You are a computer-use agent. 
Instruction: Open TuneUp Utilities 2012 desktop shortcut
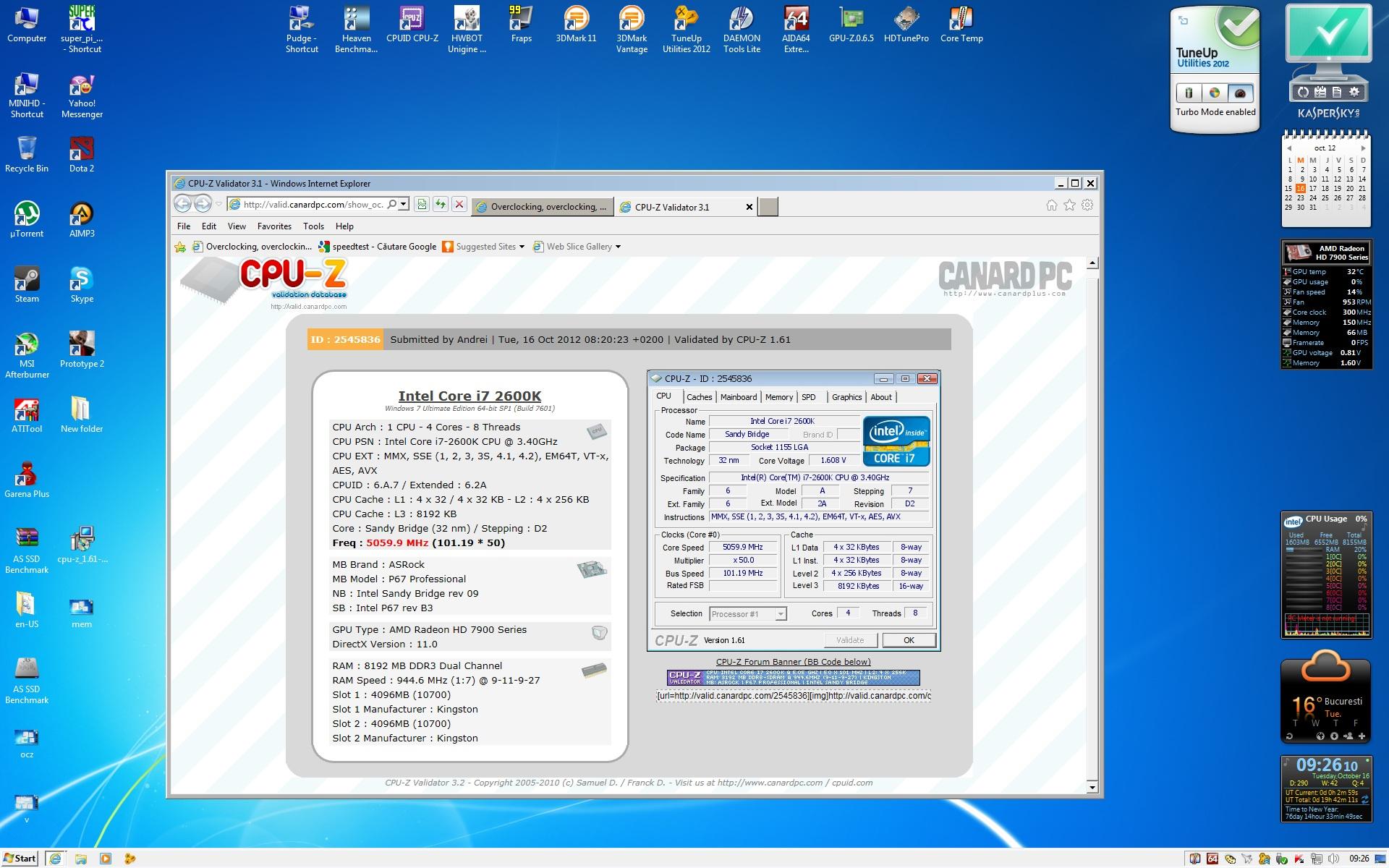coord(686,30)
